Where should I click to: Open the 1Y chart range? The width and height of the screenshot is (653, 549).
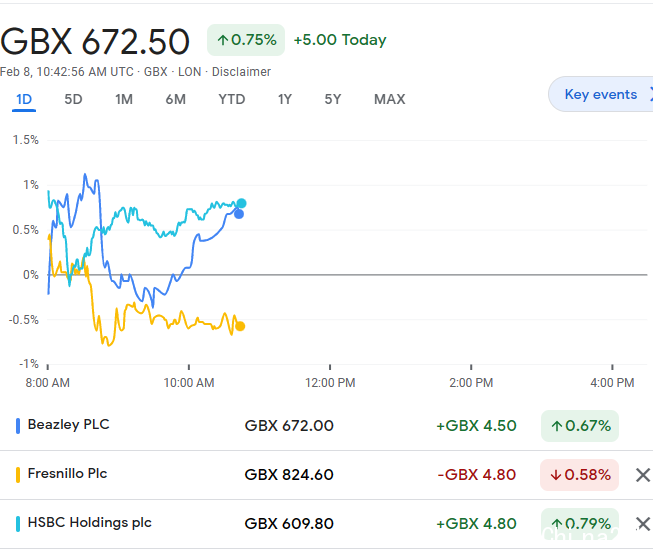click(x=285, y=99)
